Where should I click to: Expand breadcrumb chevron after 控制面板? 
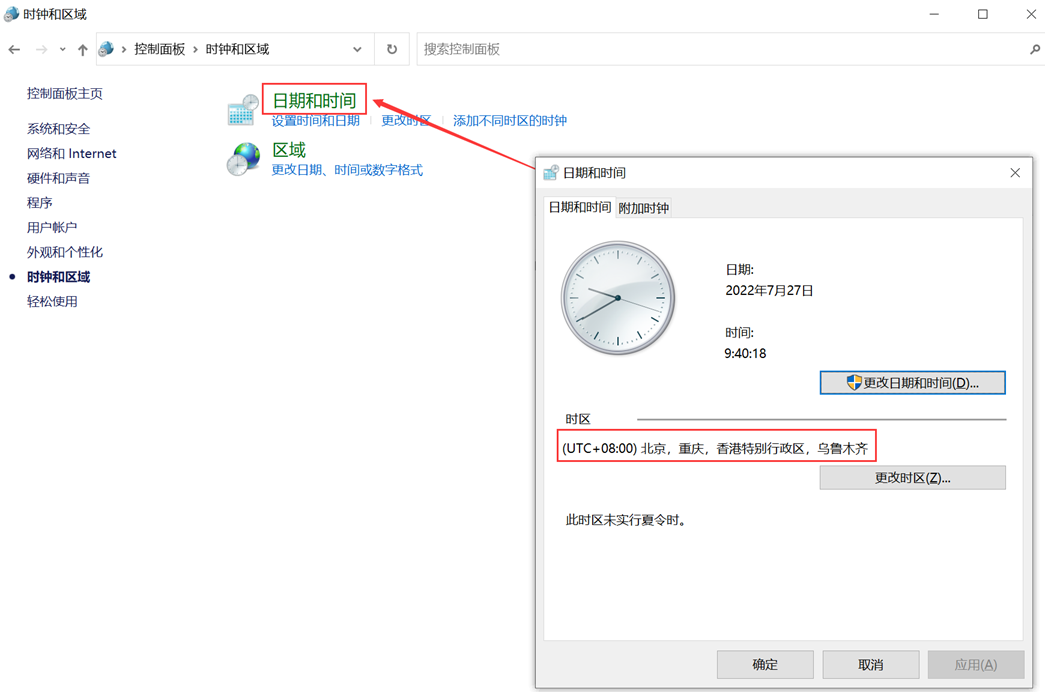click(196, 48)
